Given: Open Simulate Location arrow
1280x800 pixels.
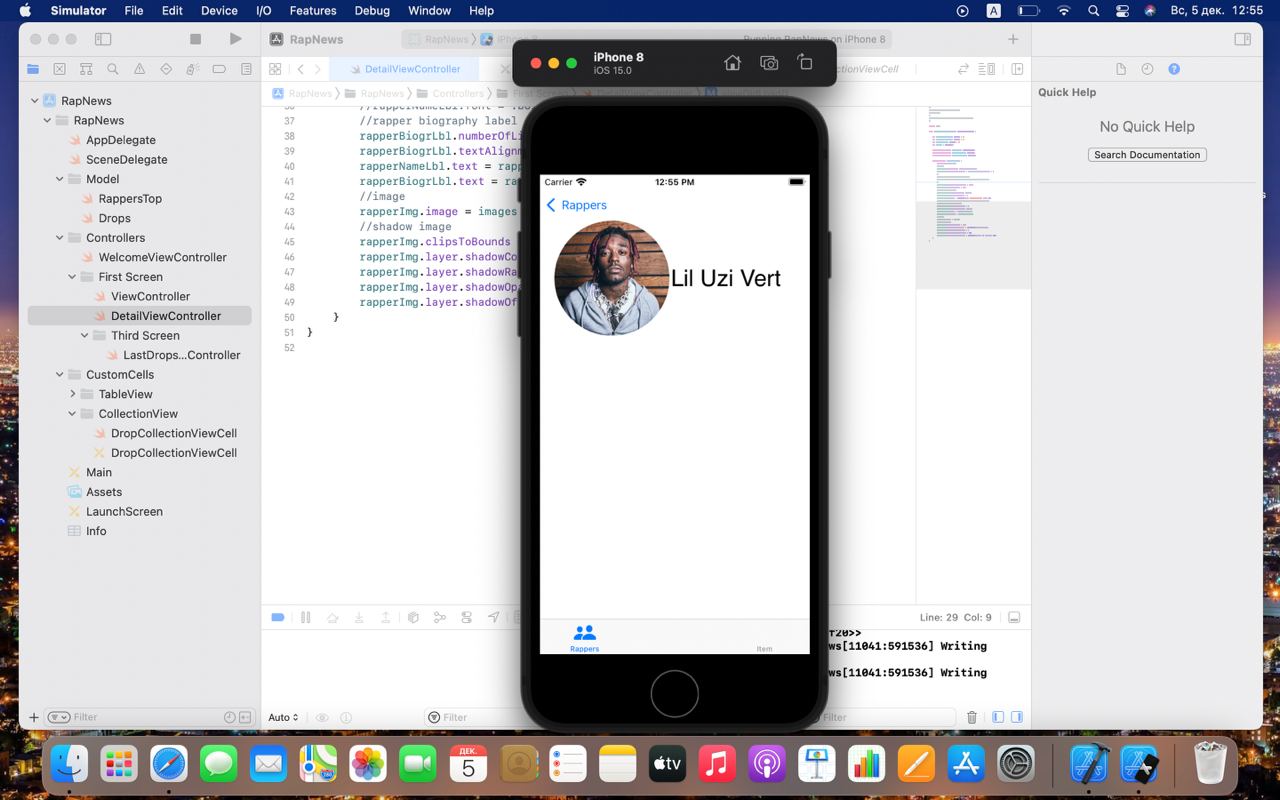Looking at the screenshot, I should click(x=493, y=617).
